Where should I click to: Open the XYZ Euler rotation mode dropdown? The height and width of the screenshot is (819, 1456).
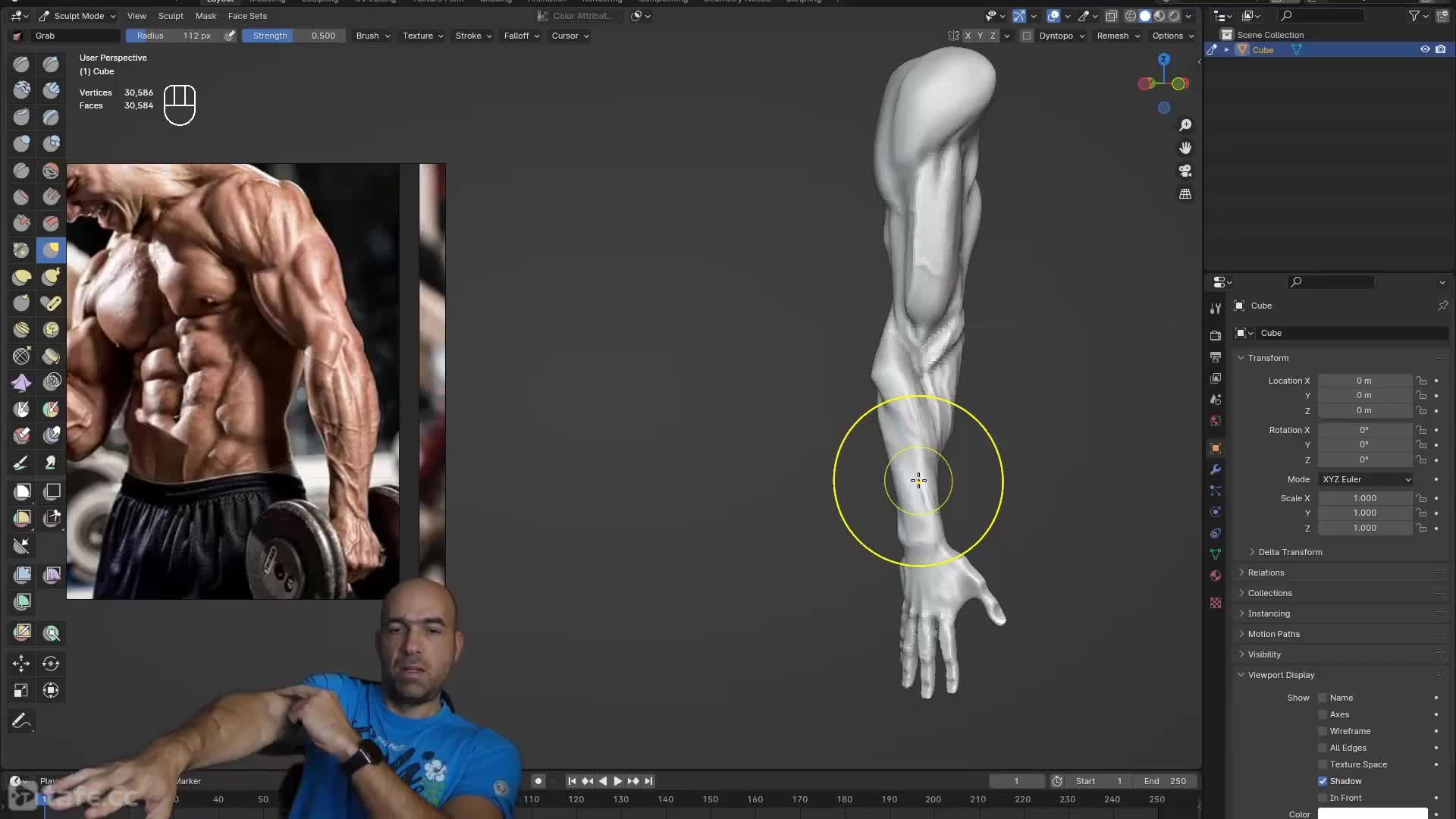click(1367, 479)
